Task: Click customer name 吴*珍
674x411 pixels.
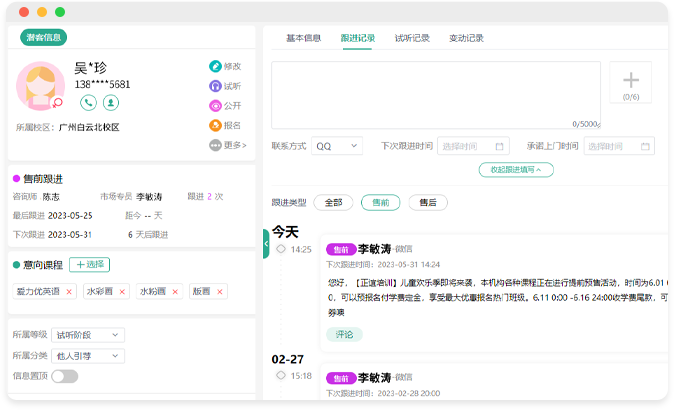Action: point(91,68)
